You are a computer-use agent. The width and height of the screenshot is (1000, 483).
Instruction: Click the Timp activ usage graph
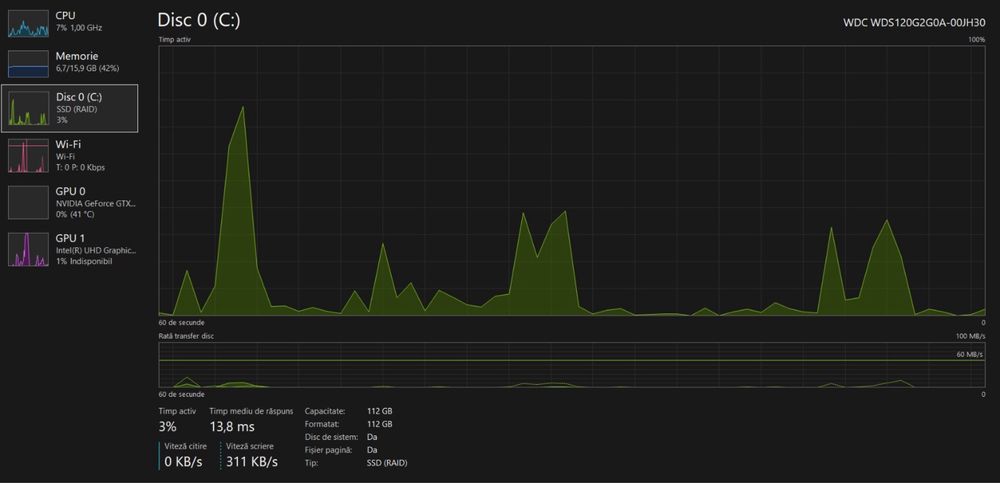(572, 181)
